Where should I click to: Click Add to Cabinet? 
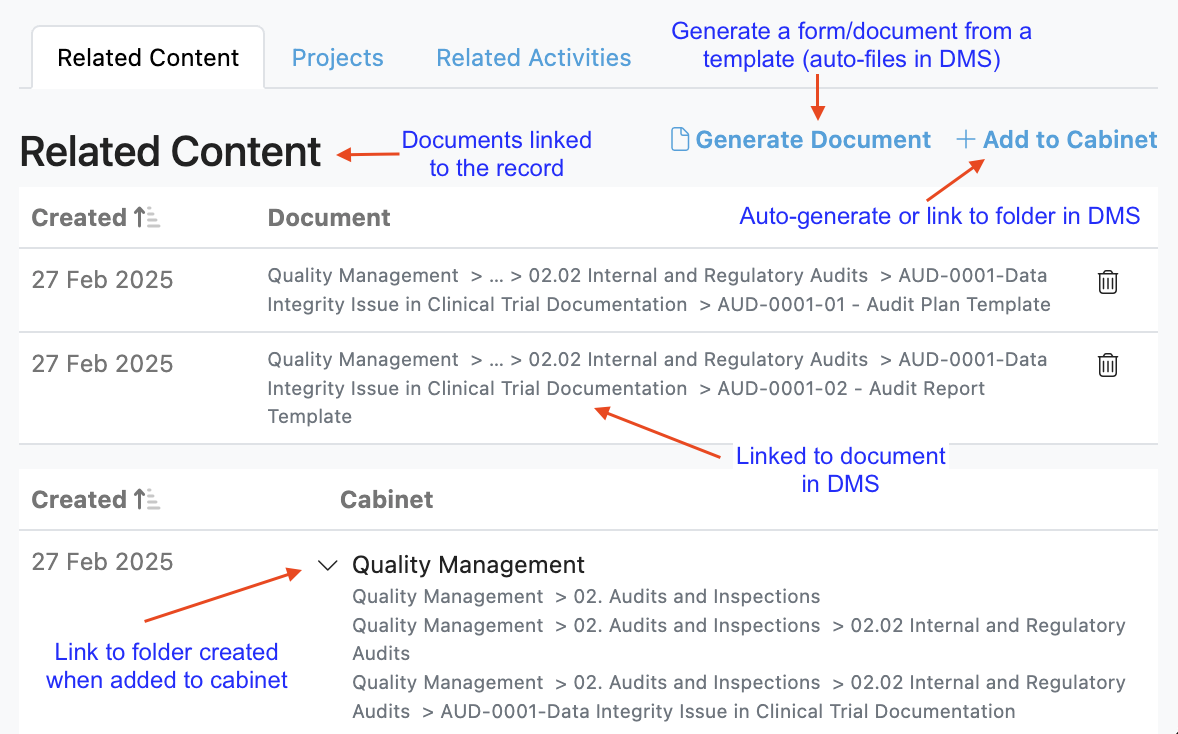pyautogui.click(x=1057, y=140)
